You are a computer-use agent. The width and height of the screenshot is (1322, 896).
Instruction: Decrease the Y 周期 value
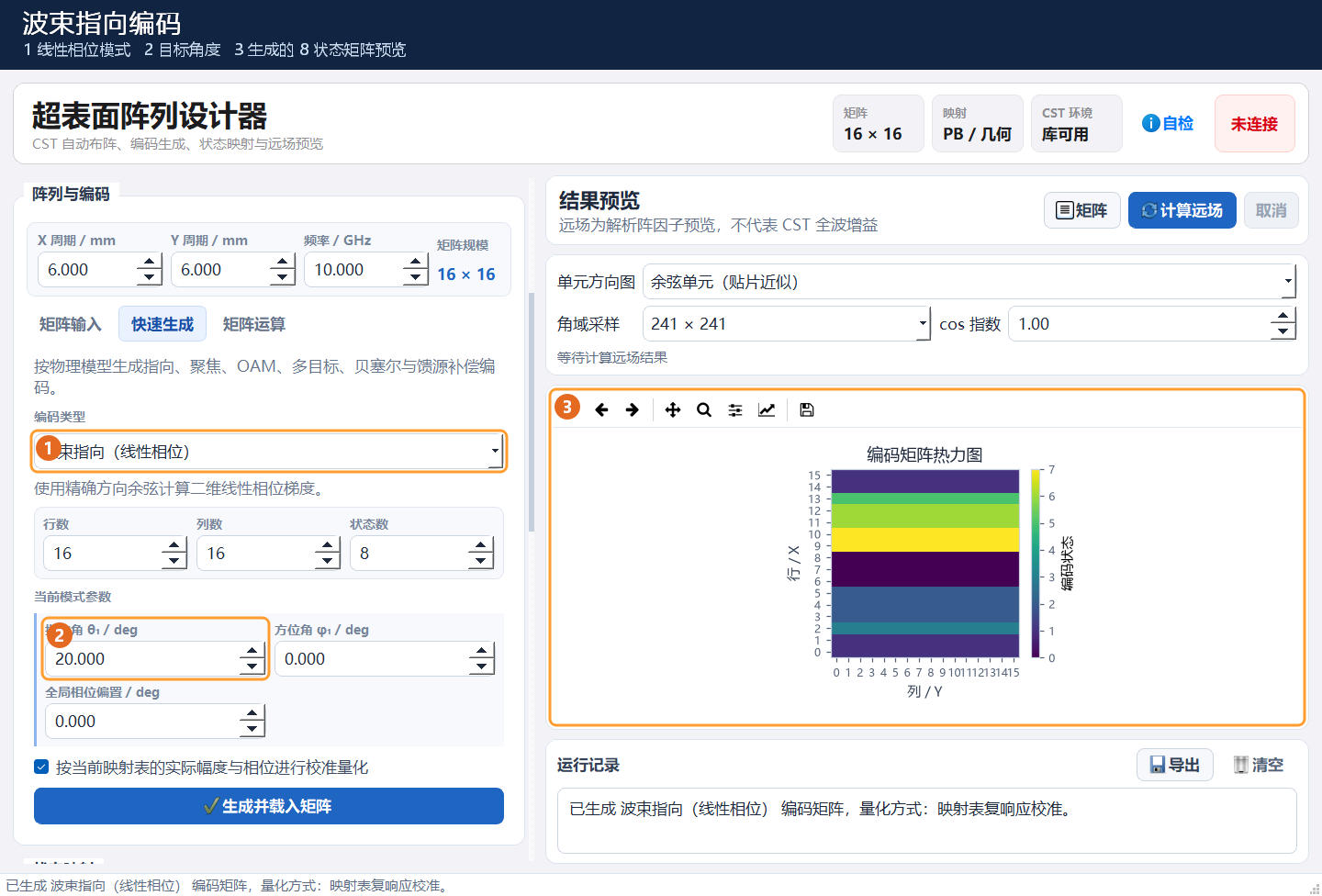(283, 278)
